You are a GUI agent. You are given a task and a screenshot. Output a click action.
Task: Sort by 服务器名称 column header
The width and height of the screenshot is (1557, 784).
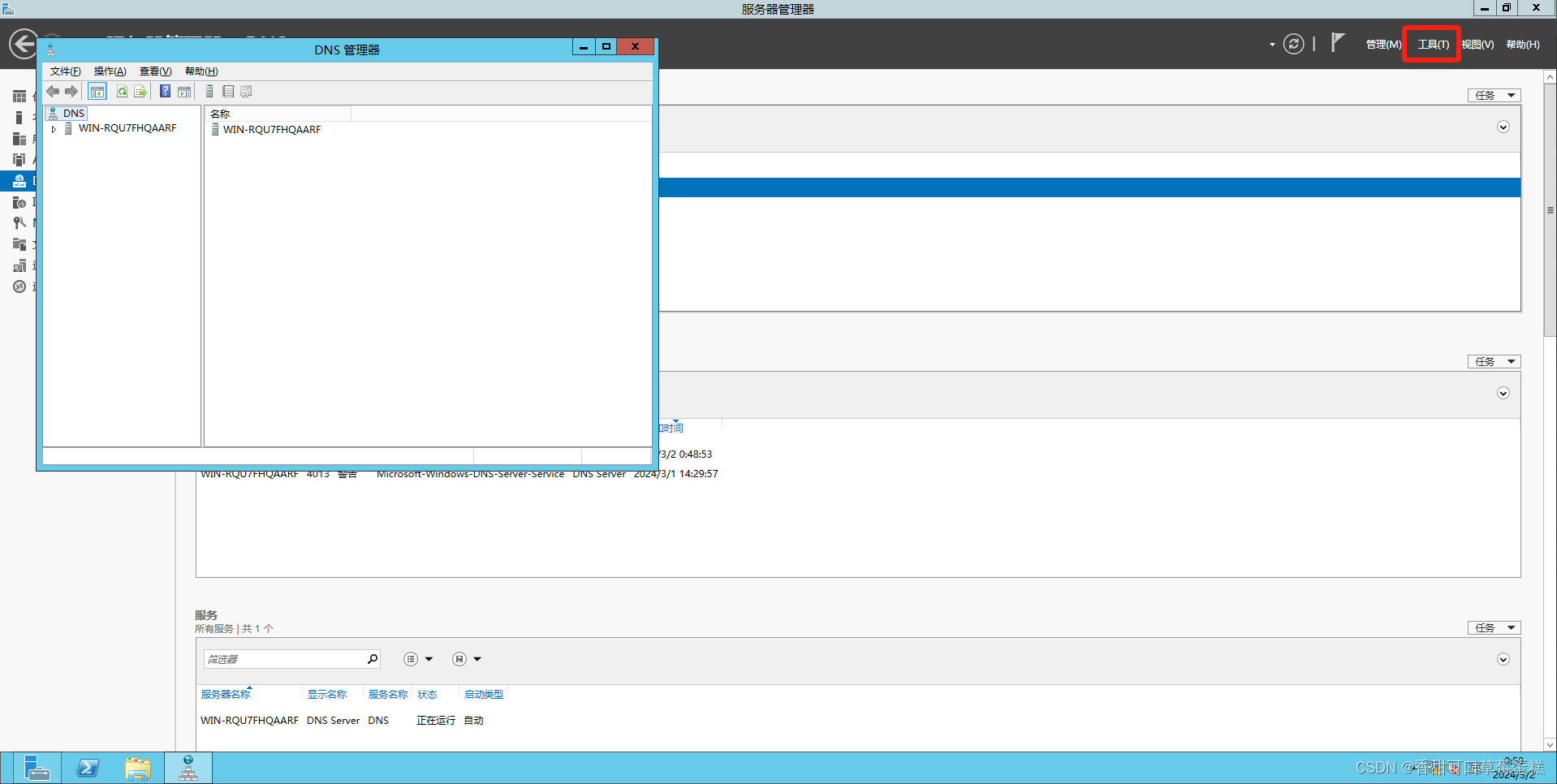pyautogui.click(x=226, y=695)
